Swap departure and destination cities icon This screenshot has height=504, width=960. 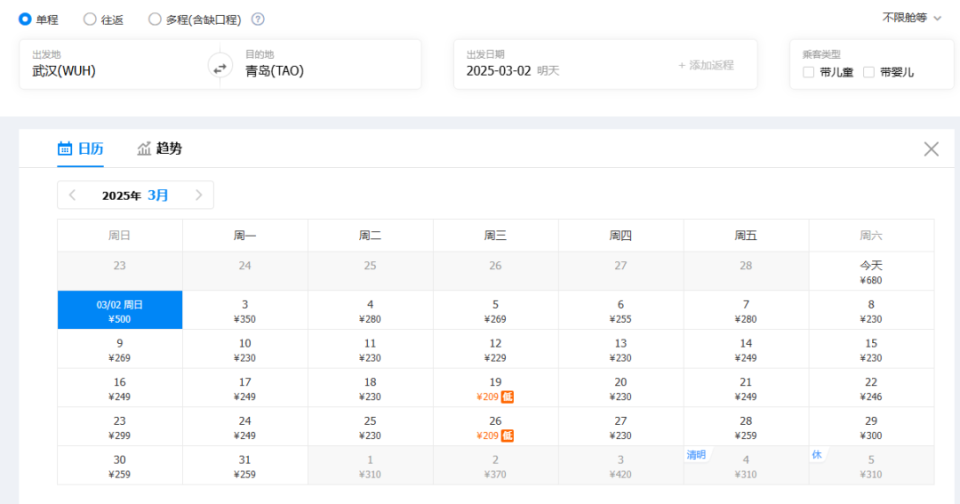tap(220, 66)
